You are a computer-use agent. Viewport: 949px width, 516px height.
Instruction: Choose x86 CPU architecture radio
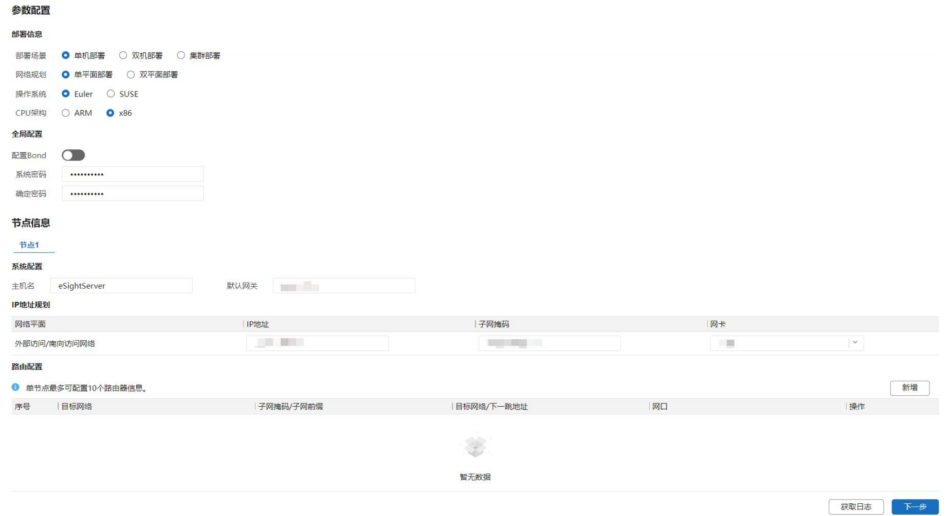click(x=110, y=113)
